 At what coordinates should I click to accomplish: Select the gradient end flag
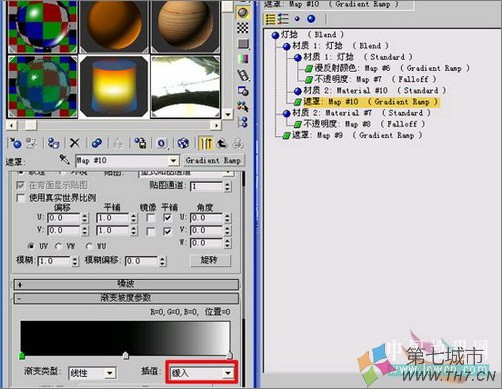[x=230, y=355]
